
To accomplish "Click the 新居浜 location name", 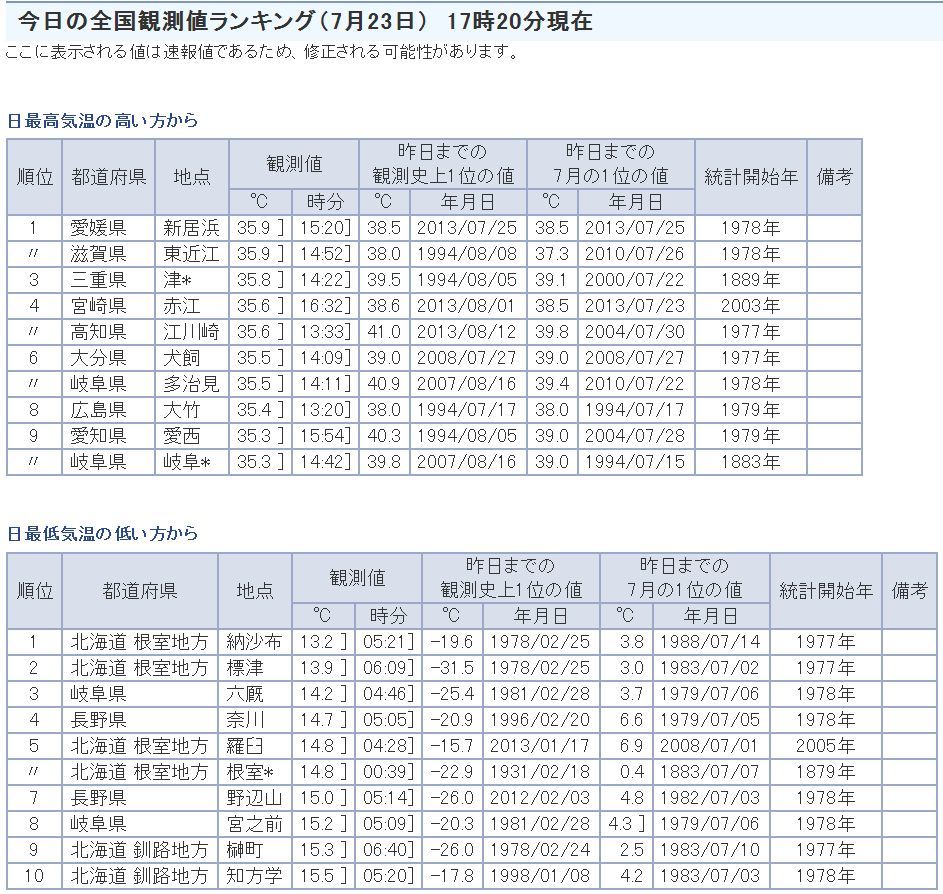I will point(191,228).
